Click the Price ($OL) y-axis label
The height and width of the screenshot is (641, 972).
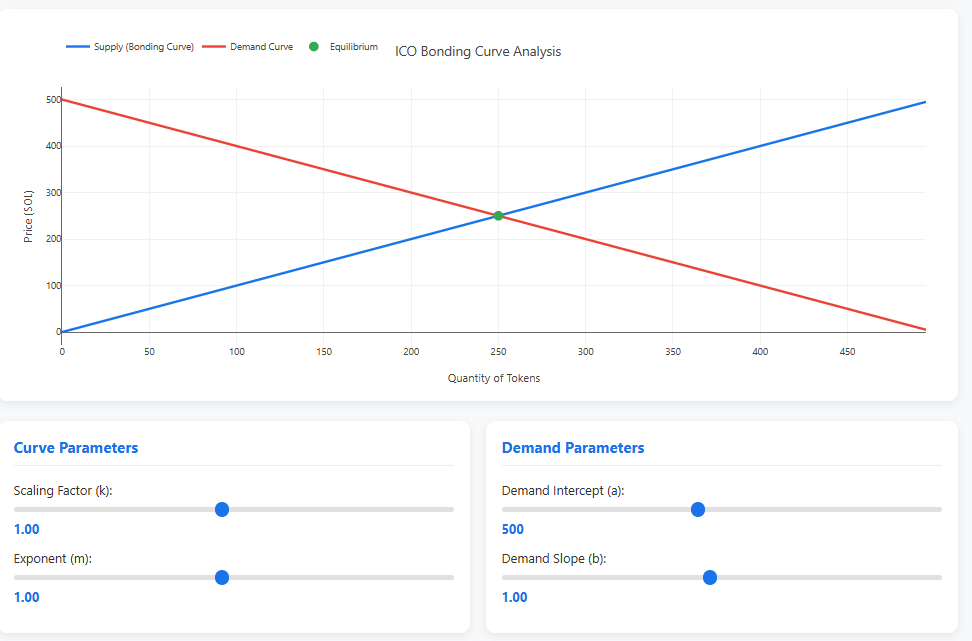[x=28, y=216]
